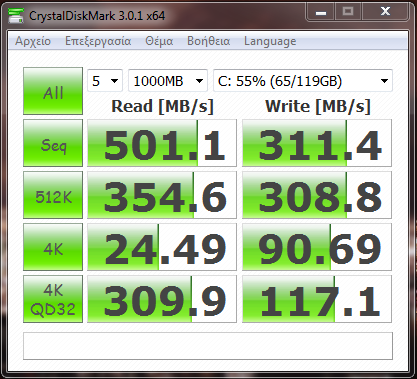Image resolution: width=417 pixels, height=379 pixels.
Task: Click the Write [MB/s] column header
Action: click(318, 106)
